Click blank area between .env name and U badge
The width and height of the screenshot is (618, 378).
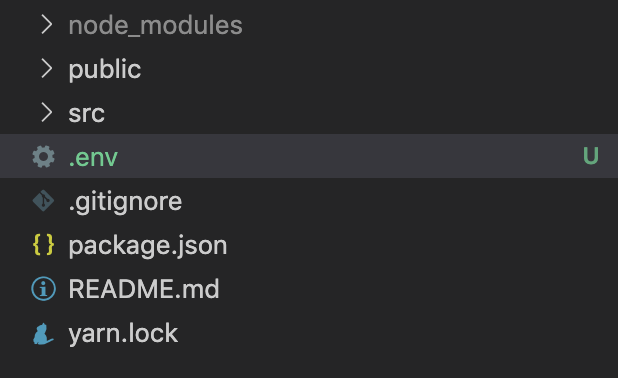click(x=350, y=156)
